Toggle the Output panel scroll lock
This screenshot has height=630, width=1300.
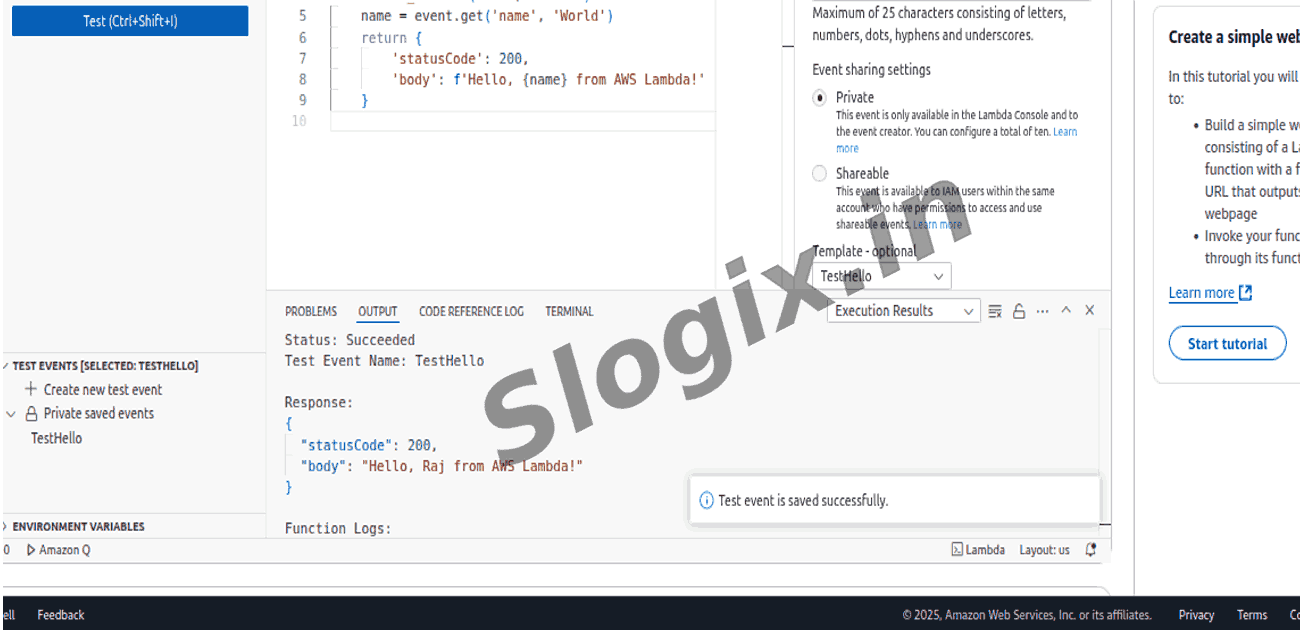(x=1019, y=310)
